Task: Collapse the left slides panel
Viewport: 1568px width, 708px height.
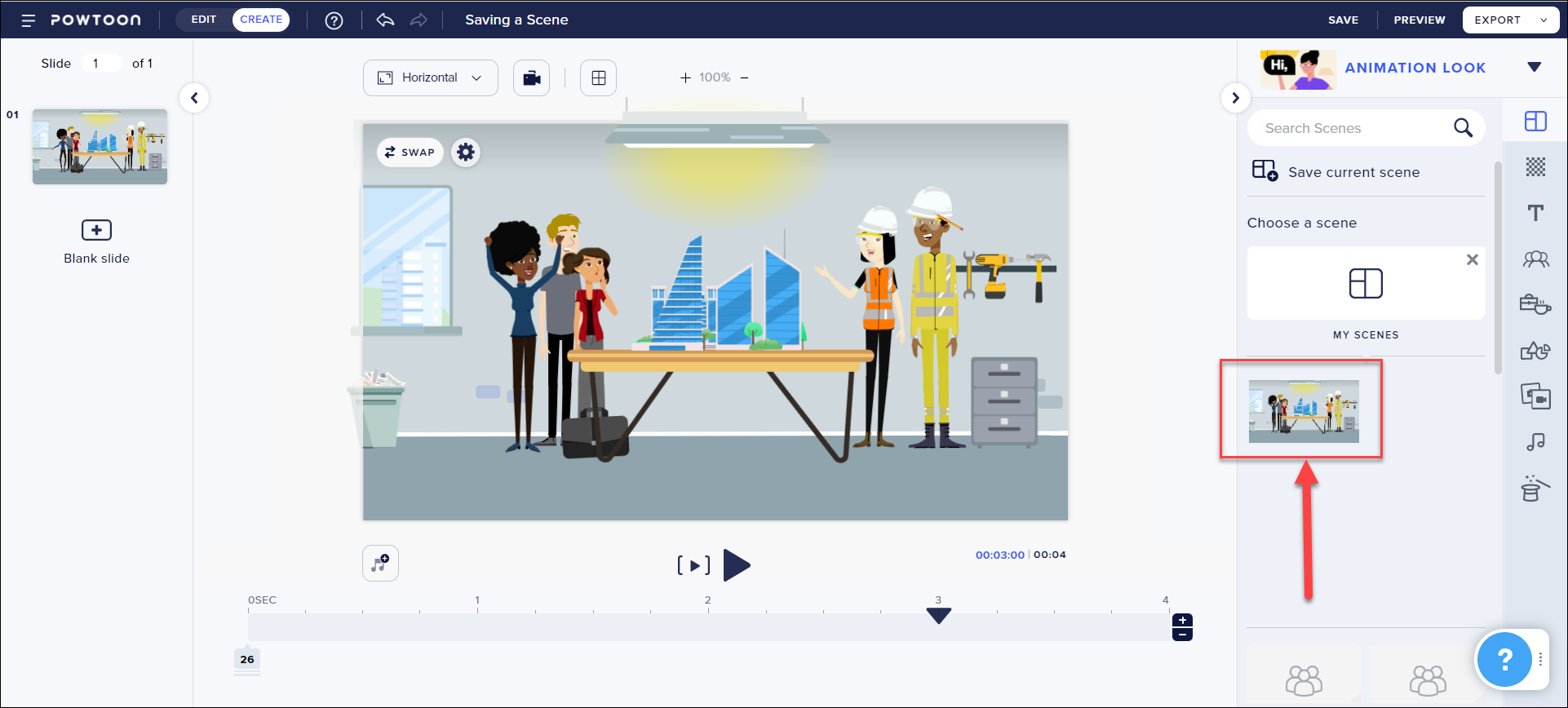Action: point(194,98)
